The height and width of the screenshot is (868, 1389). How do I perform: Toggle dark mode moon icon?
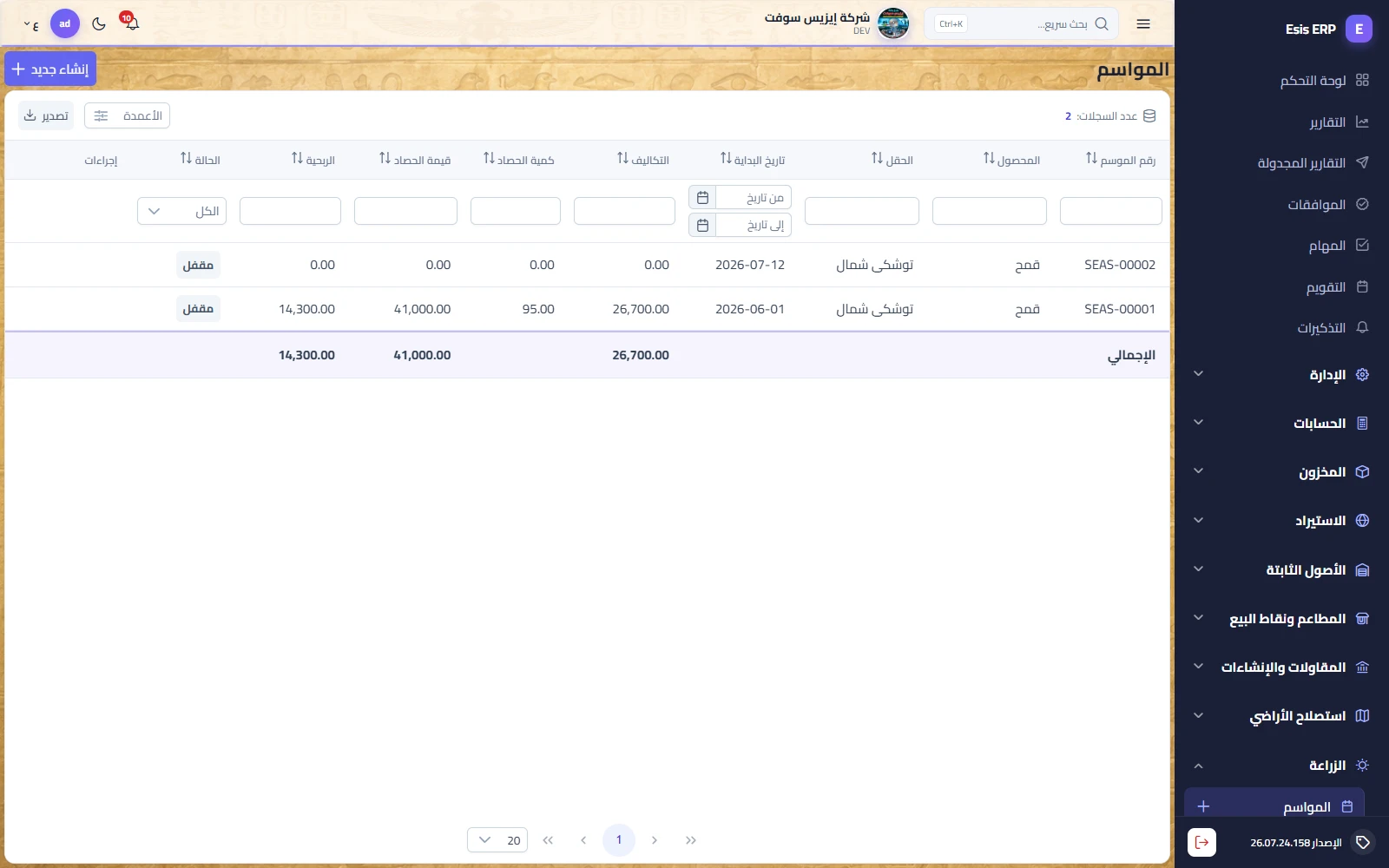pyautogui.click(x=99, y=23)
